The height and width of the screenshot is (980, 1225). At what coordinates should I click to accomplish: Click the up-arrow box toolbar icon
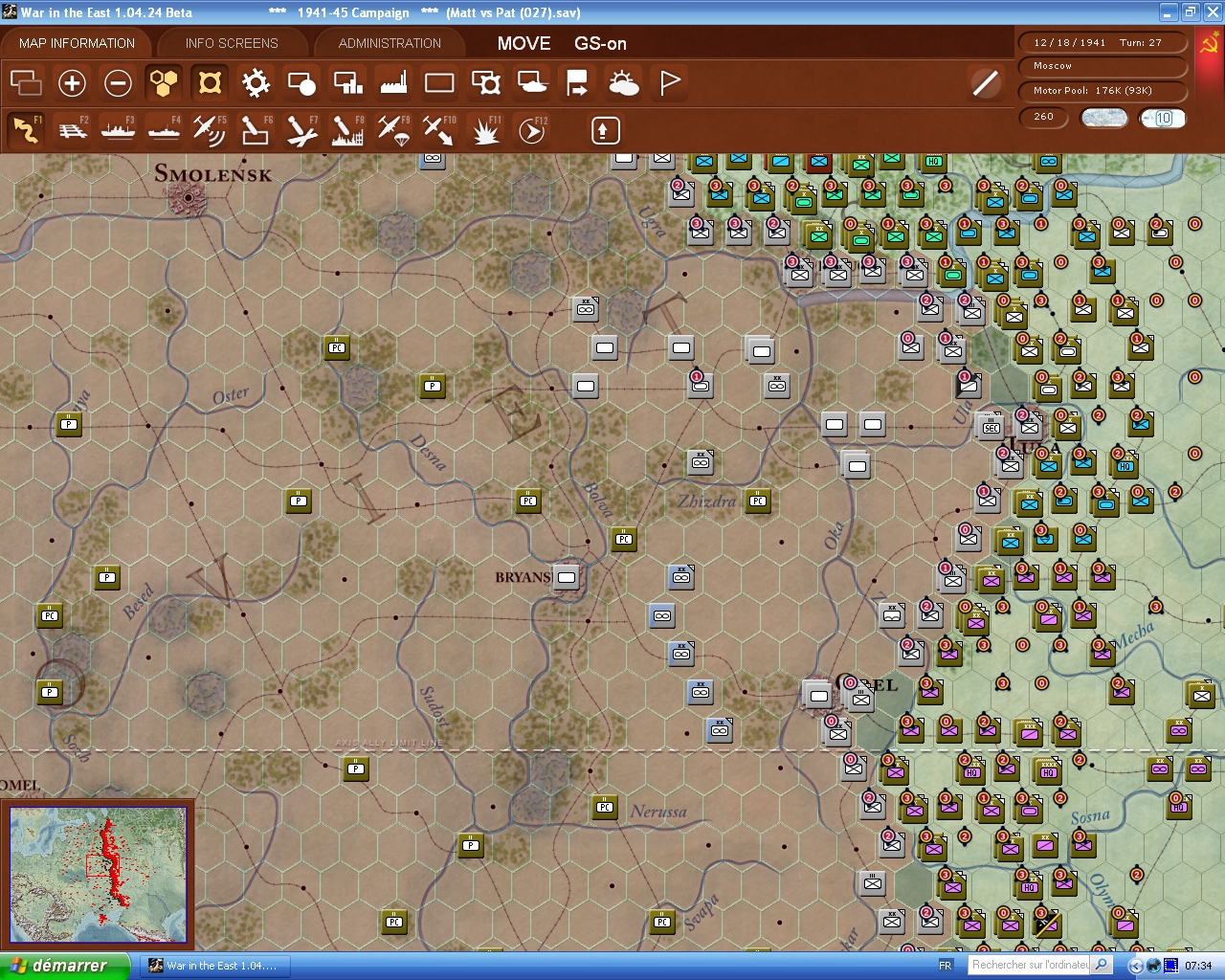pos(605,130)
